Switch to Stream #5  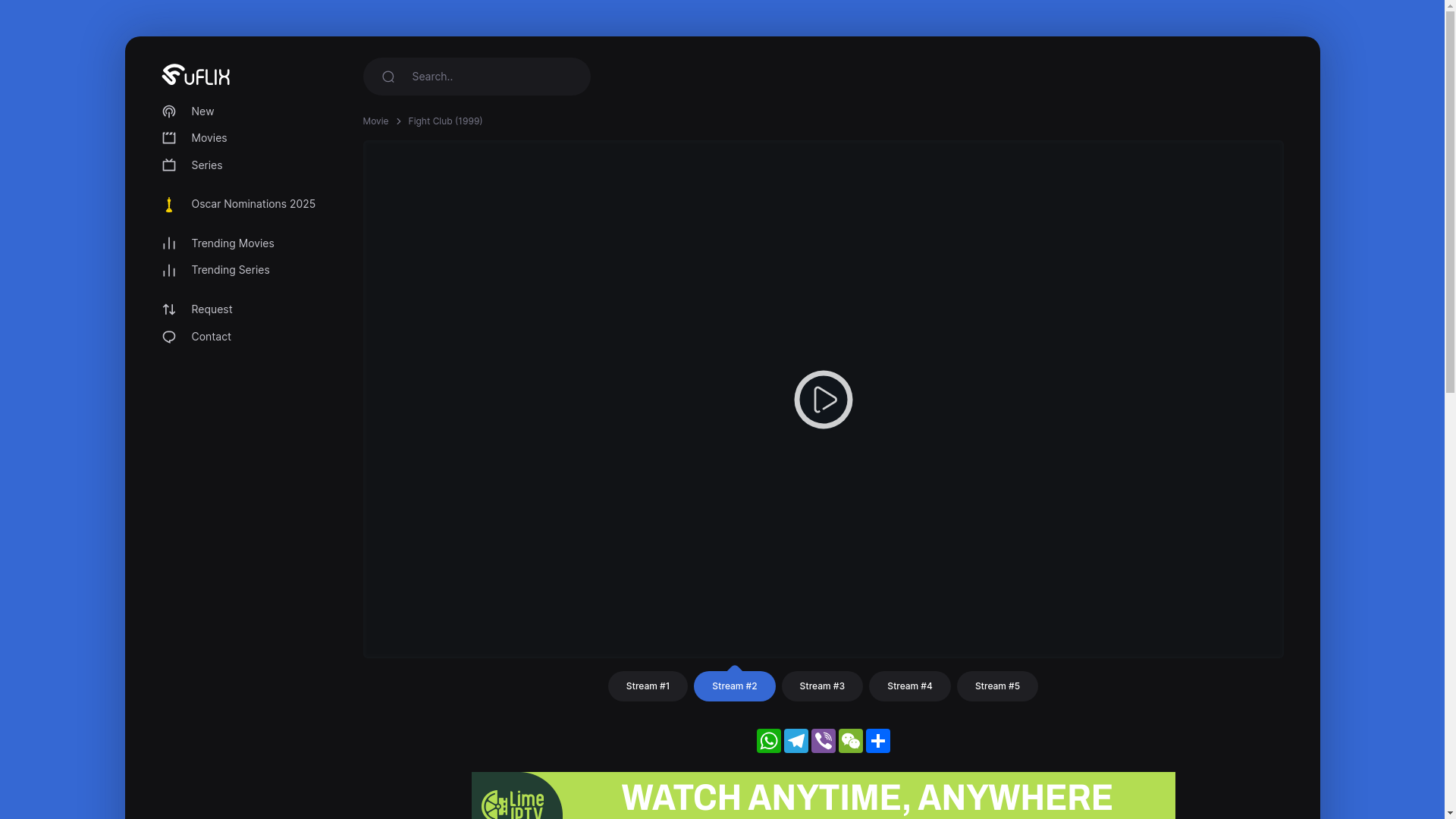tap(997, 686)
